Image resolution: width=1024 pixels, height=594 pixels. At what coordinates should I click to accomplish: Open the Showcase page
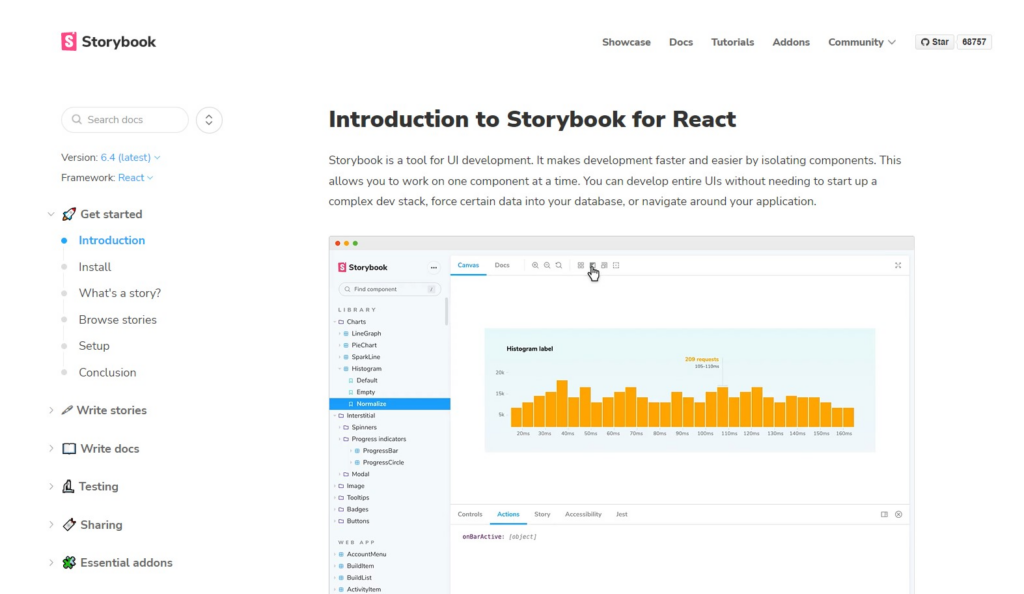pos(626,42)
